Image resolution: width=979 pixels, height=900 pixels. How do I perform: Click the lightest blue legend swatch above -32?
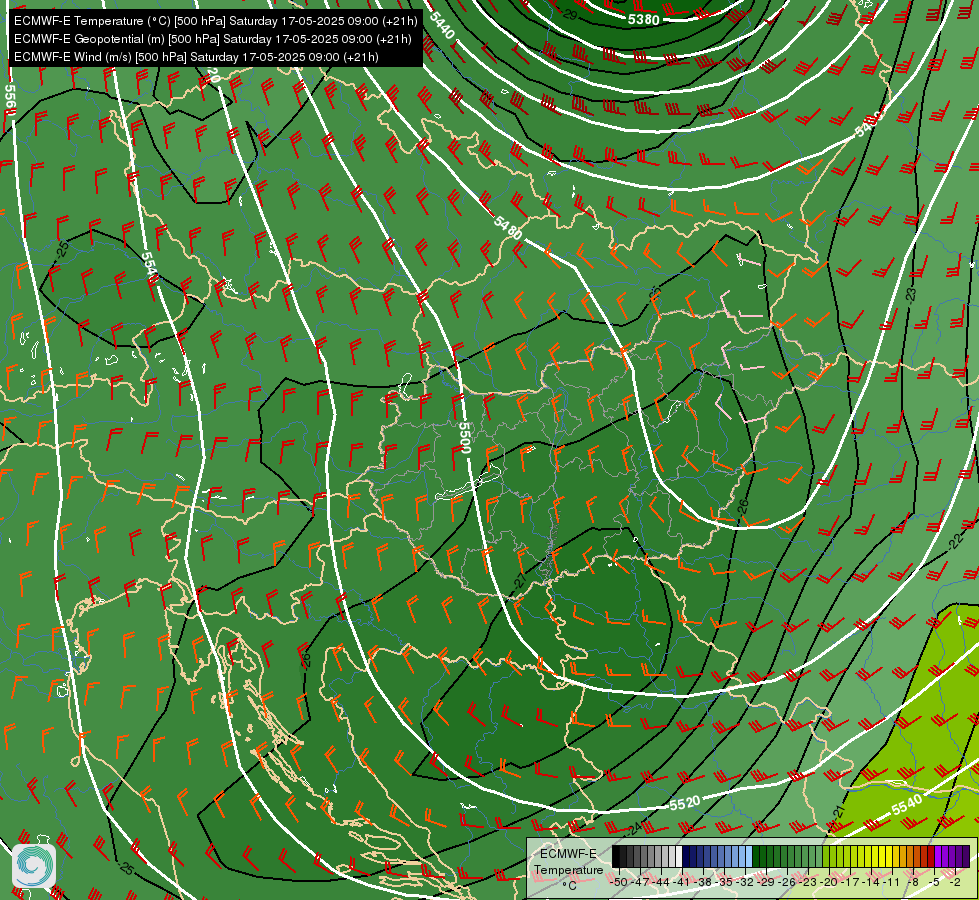point(748,856)
